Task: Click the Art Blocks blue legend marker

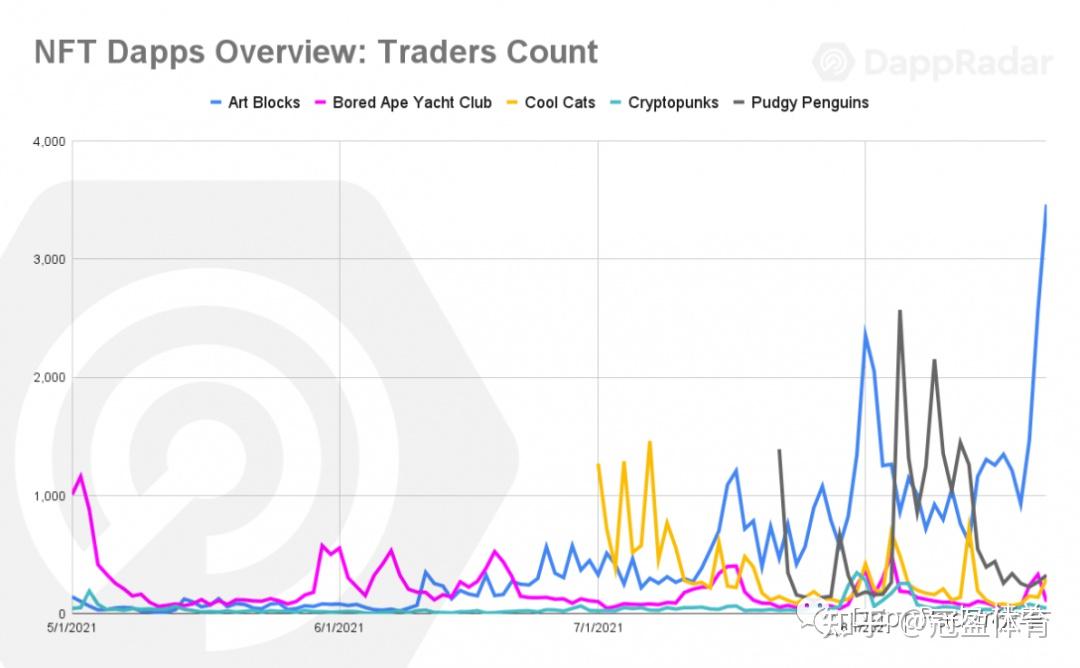Action: (x=216, y=102)
